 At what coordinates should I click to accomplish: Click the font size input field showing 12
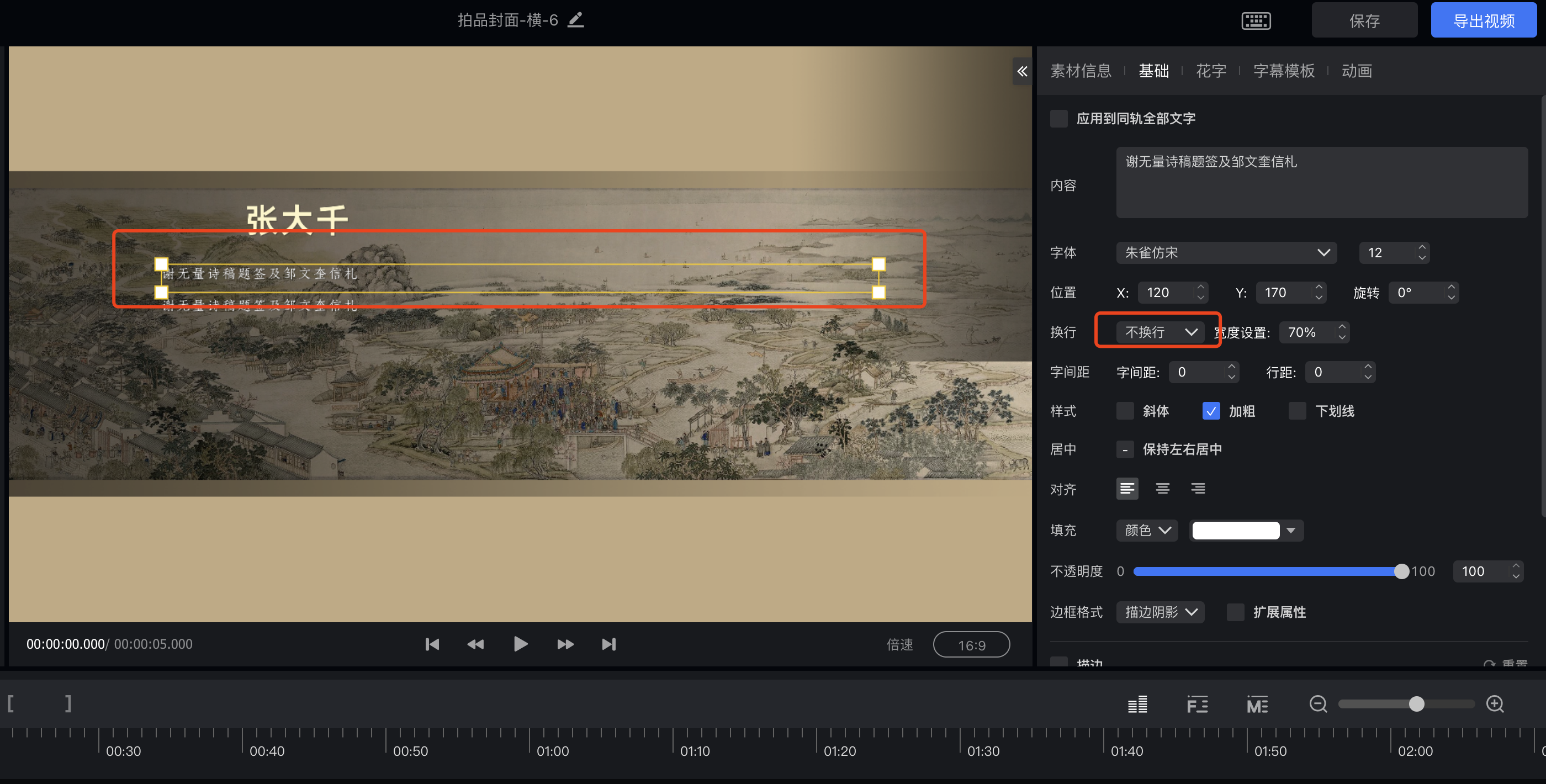tap(1394, 253)
